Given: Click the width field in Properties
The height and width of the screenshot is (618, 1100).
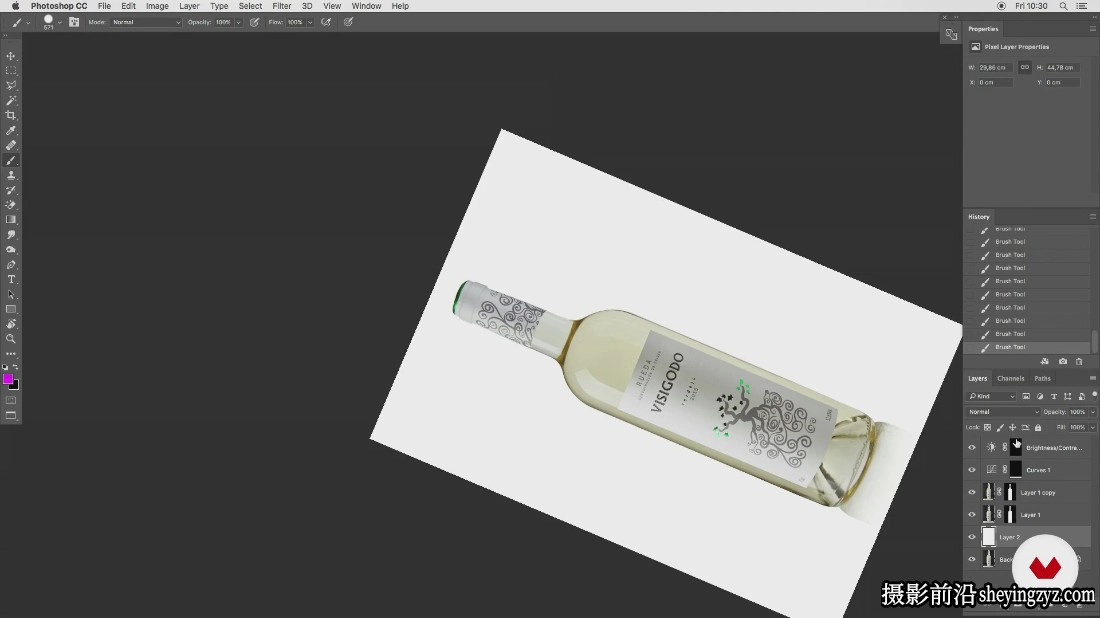Looking at the screenshot, I should (995, 67).
